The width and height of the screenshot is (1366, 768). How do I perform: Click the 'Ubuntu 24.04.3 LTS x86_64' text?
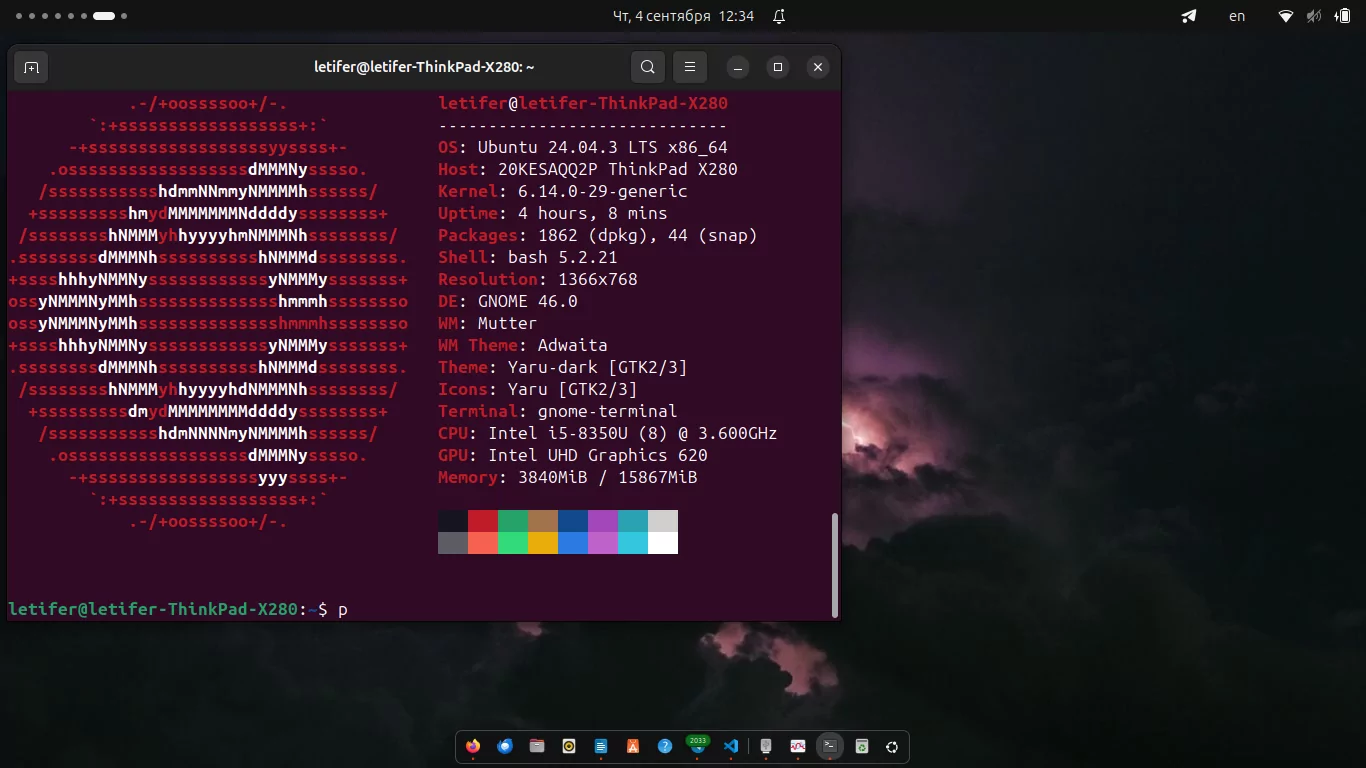point(603,148)
